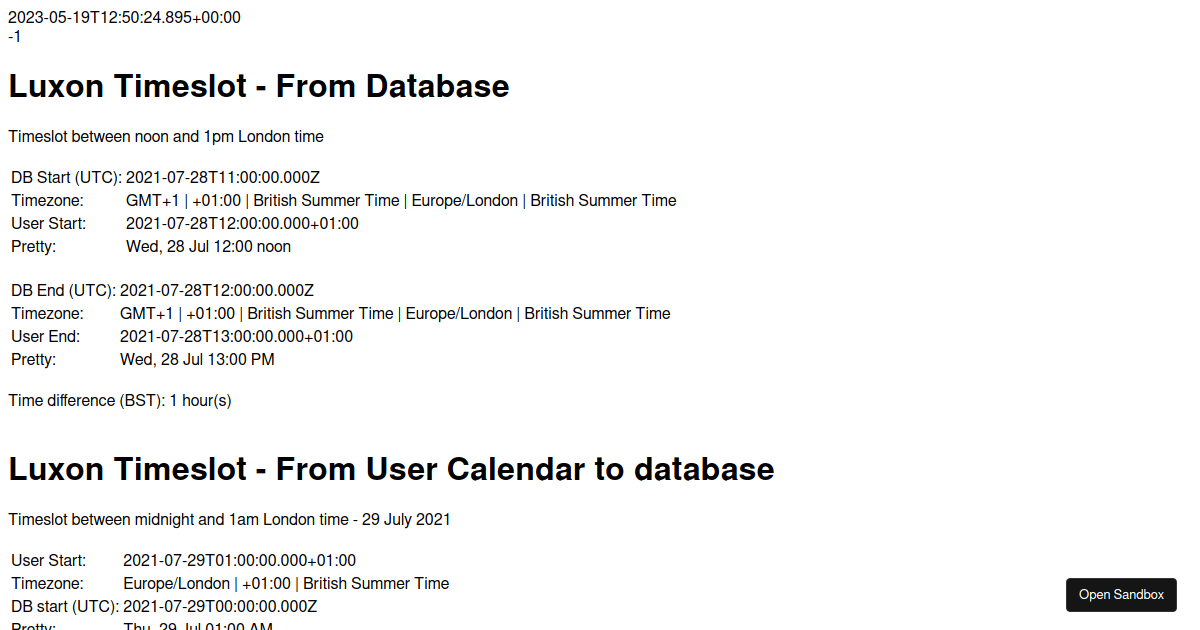Select the Pretty value Wed, 28 Jul 12:00 noon
This screenshot has width=1200, height=630.
point(208,245)
